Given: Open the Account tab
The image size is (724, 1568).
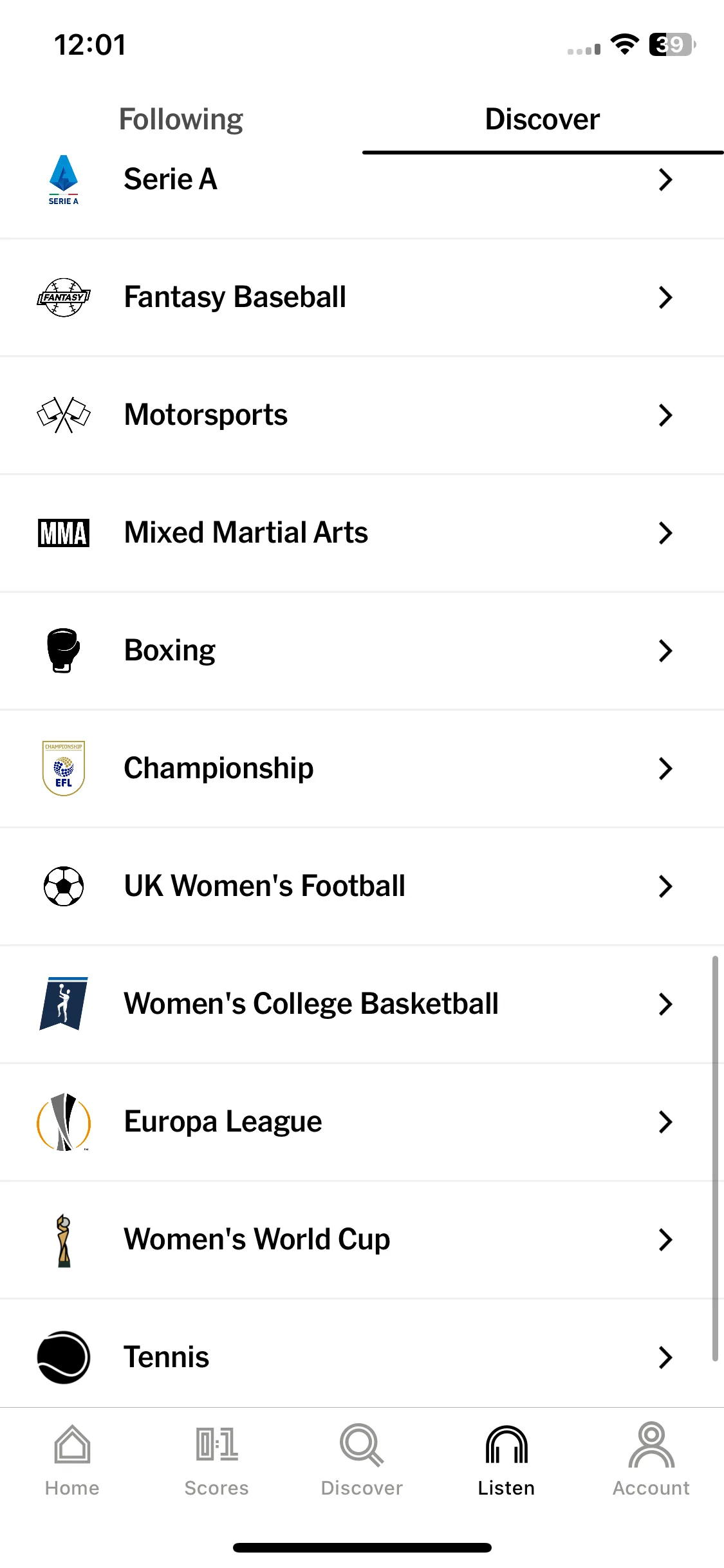Looking at the screenshot, I should pyautogui.click(x=651, y=1460).
